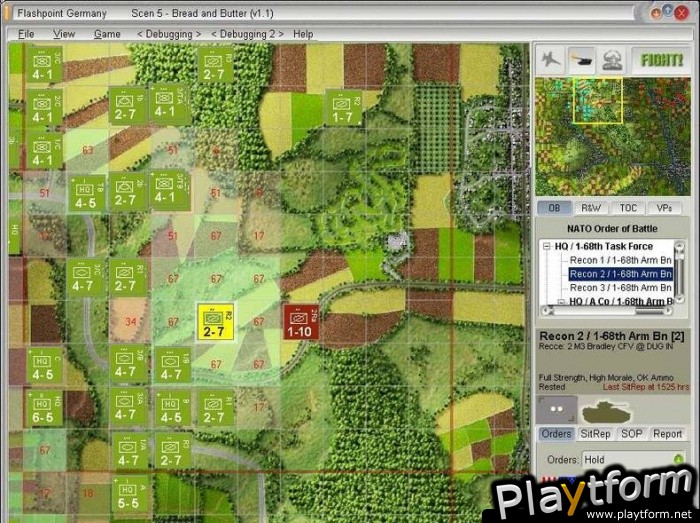700x523 pixels.
Task: Select the 4-1 counter labeled 3/1B
Action: (x=170, y=190)
